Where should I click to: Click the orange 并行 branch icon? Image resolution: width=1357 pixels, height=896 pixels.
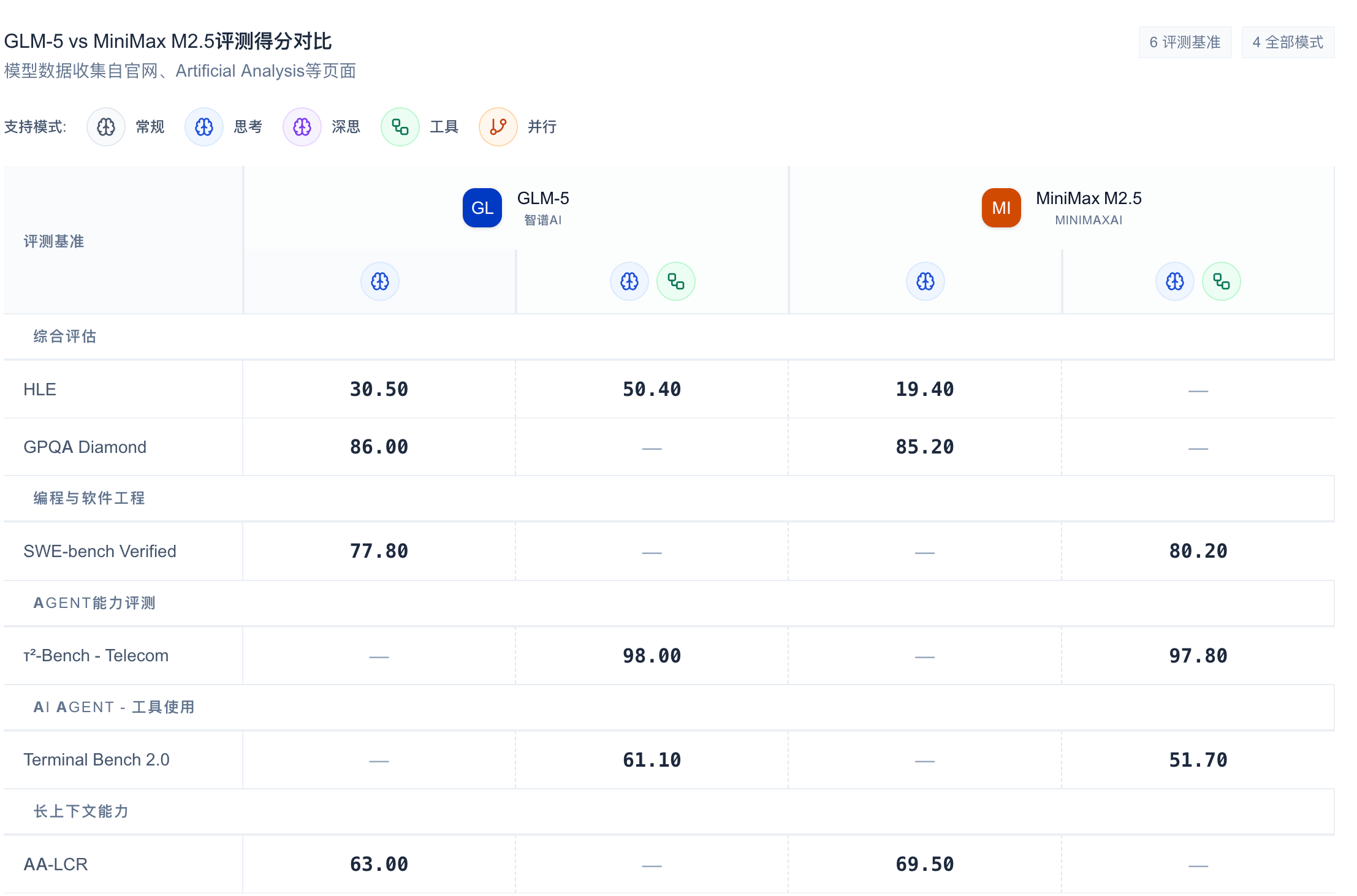[498, 127]
